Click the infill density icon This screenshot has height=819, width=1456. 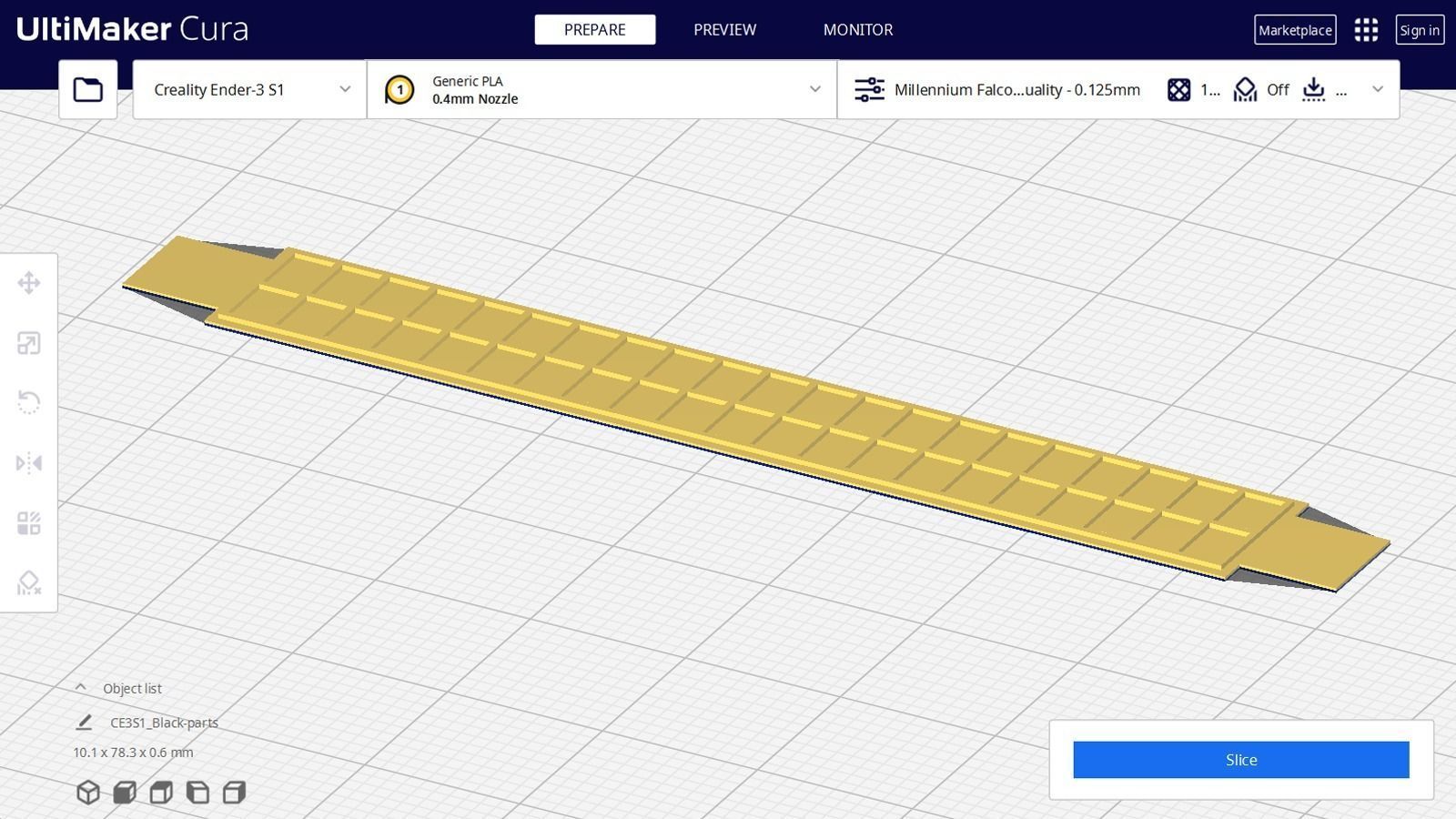click(1178, 89)
